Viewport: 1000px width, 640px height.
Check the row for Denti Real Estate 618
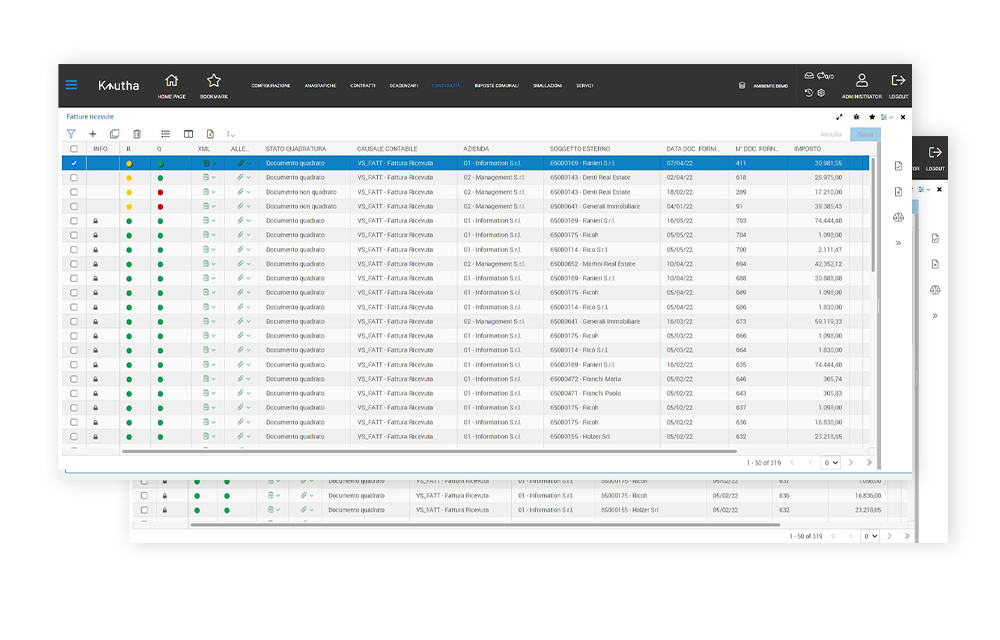(73, 177)
